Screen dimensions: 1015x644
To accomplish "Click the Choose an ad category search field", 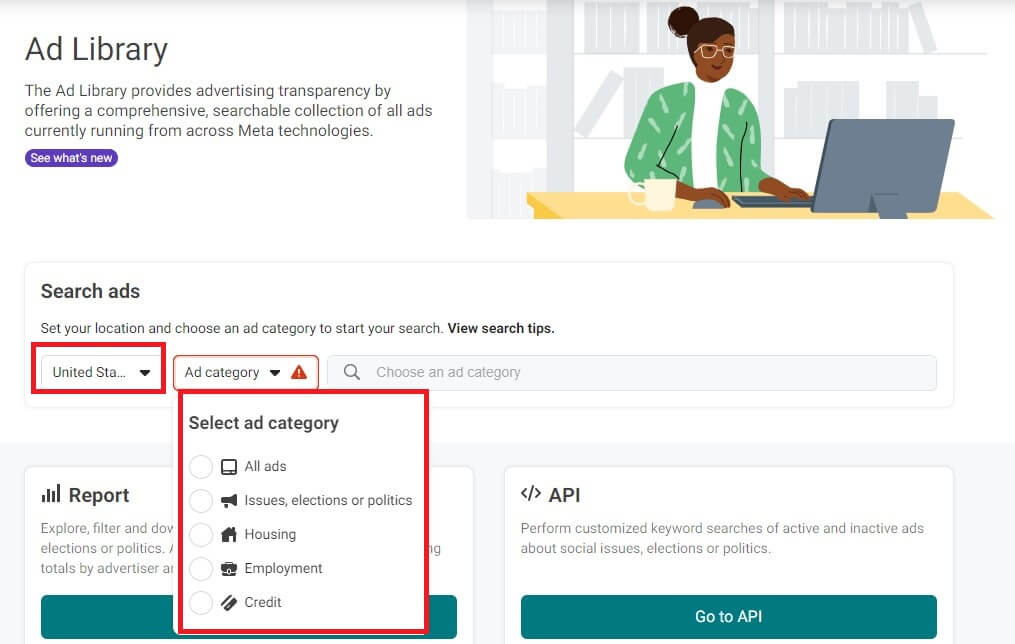I will (x=640, y=373).
